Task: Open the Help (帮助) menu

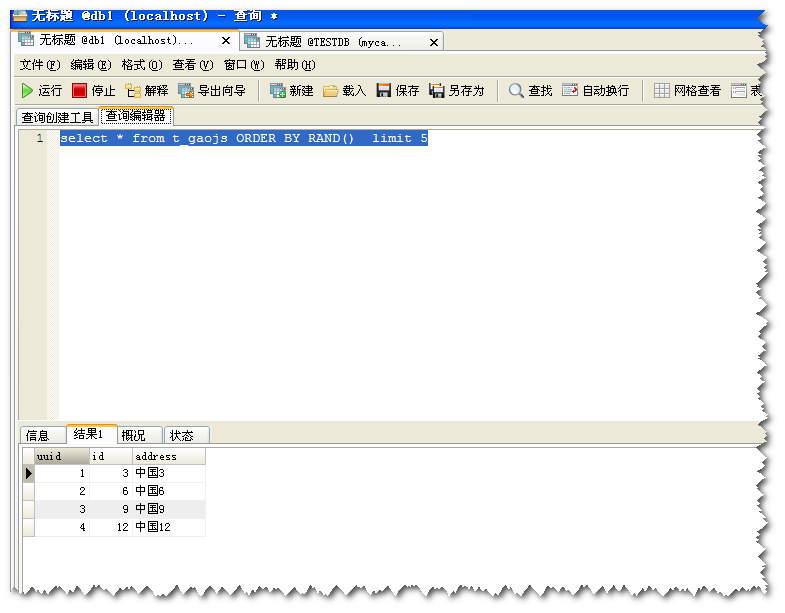Action: (x=295, y=65)
